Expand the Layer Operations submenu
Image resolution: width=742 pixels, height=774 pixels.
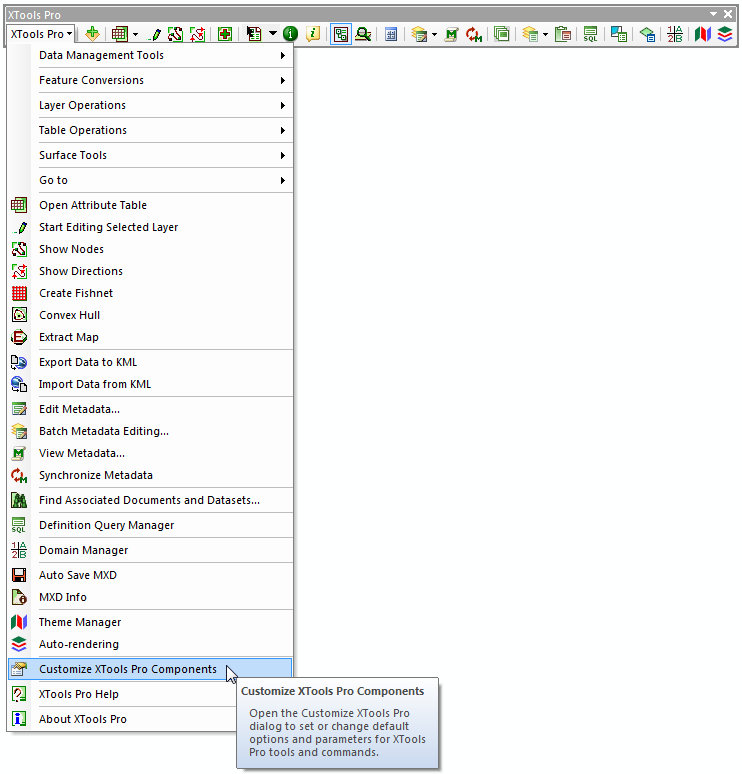(x=151, y=105)
